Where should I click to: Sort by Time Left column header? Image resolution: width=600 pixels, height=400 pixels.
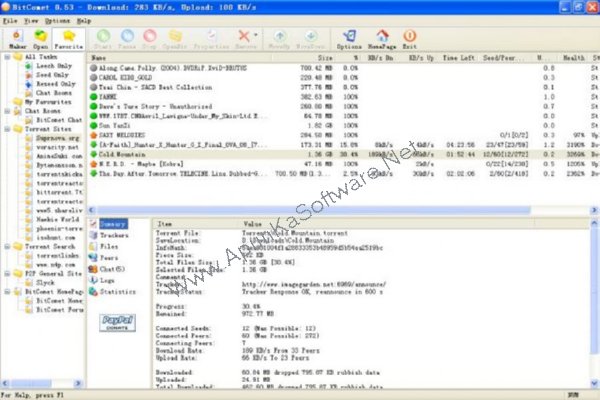point(458,58)
